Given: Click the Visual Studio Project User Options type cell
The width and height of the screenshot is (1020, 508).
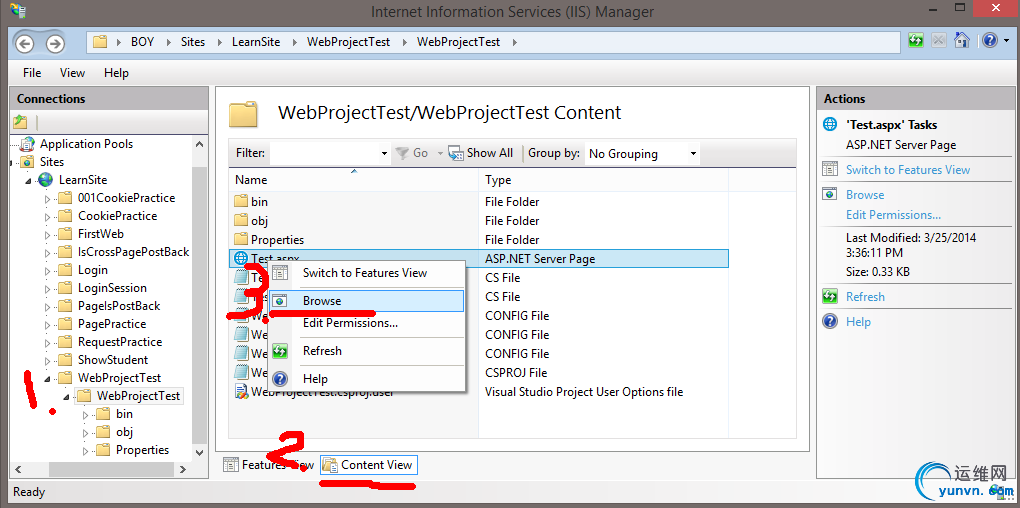Looking at the screenshot, I should [584, 392].
